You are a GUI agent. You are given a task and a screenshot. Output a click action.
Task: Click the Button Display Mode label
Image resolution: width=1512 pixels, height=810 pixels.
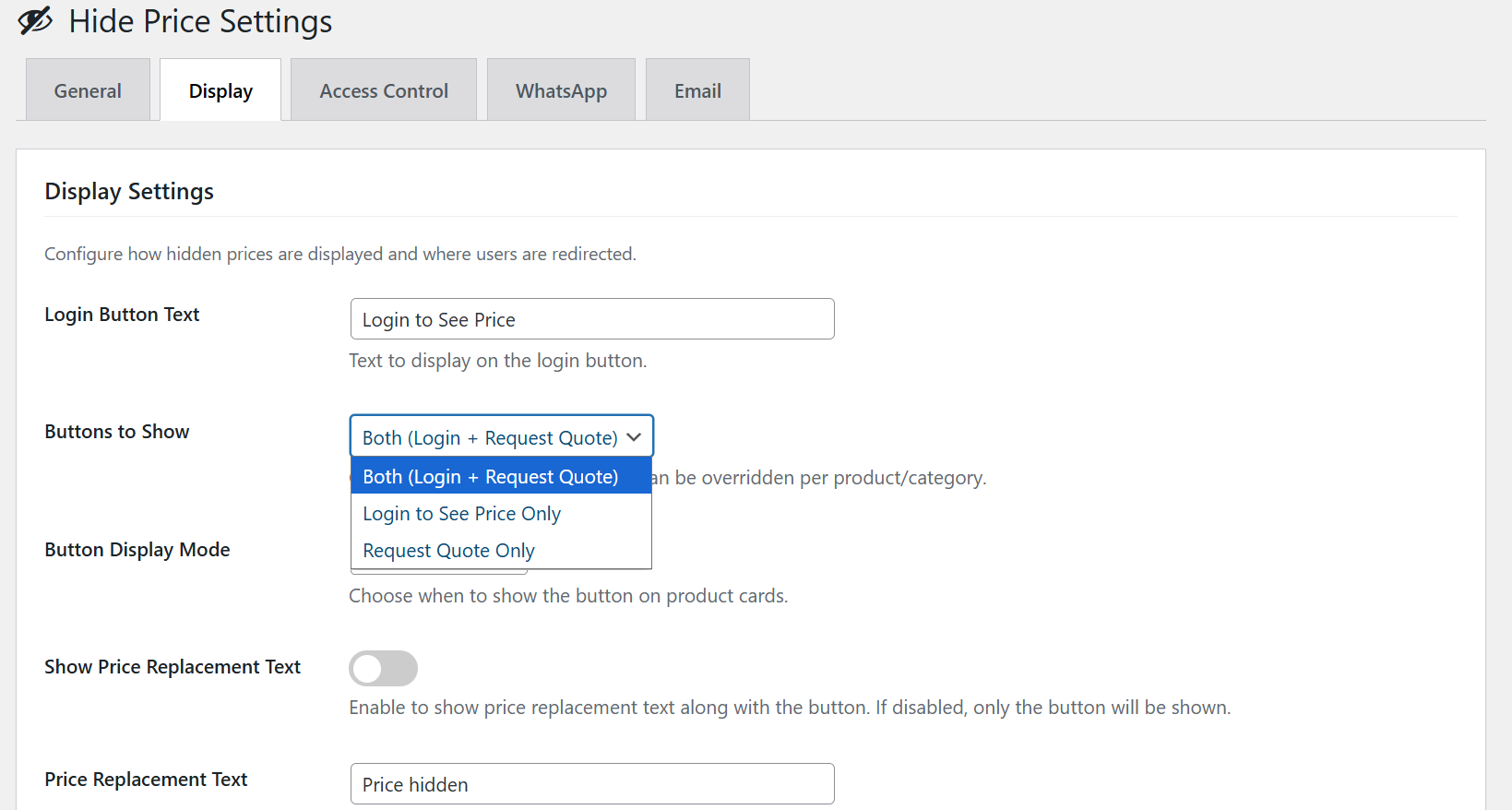tap(137, 550)
